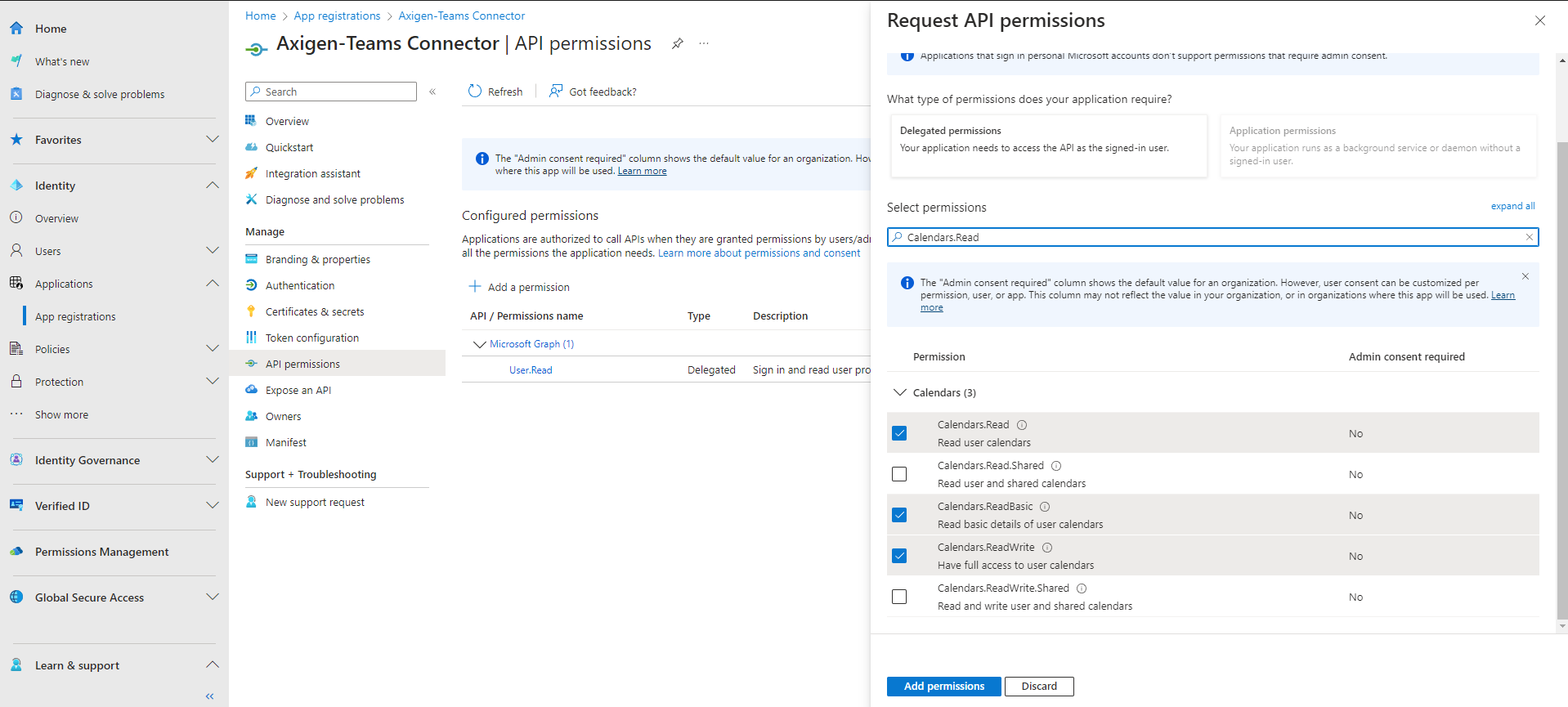Uncheck the Calendars.ReadWrite permission checkbox

[899, 556]
